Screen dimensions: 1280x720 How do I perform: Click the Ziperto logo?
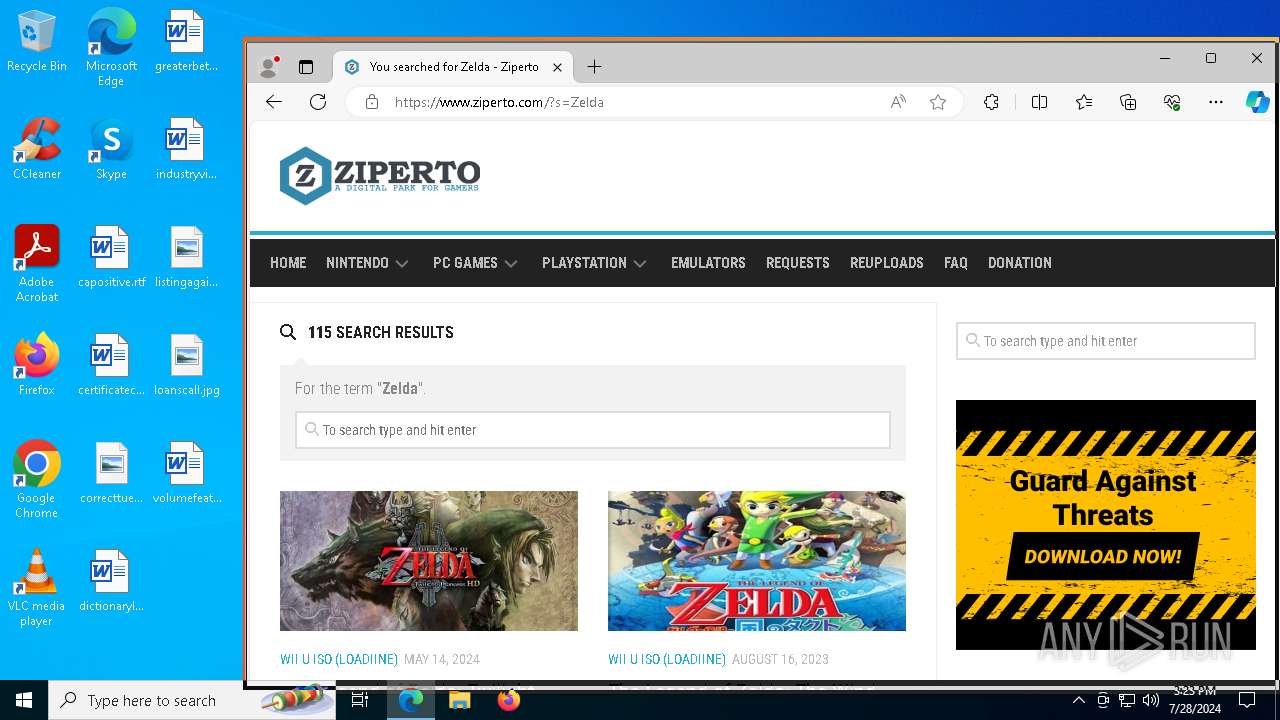tap(380, 175)
